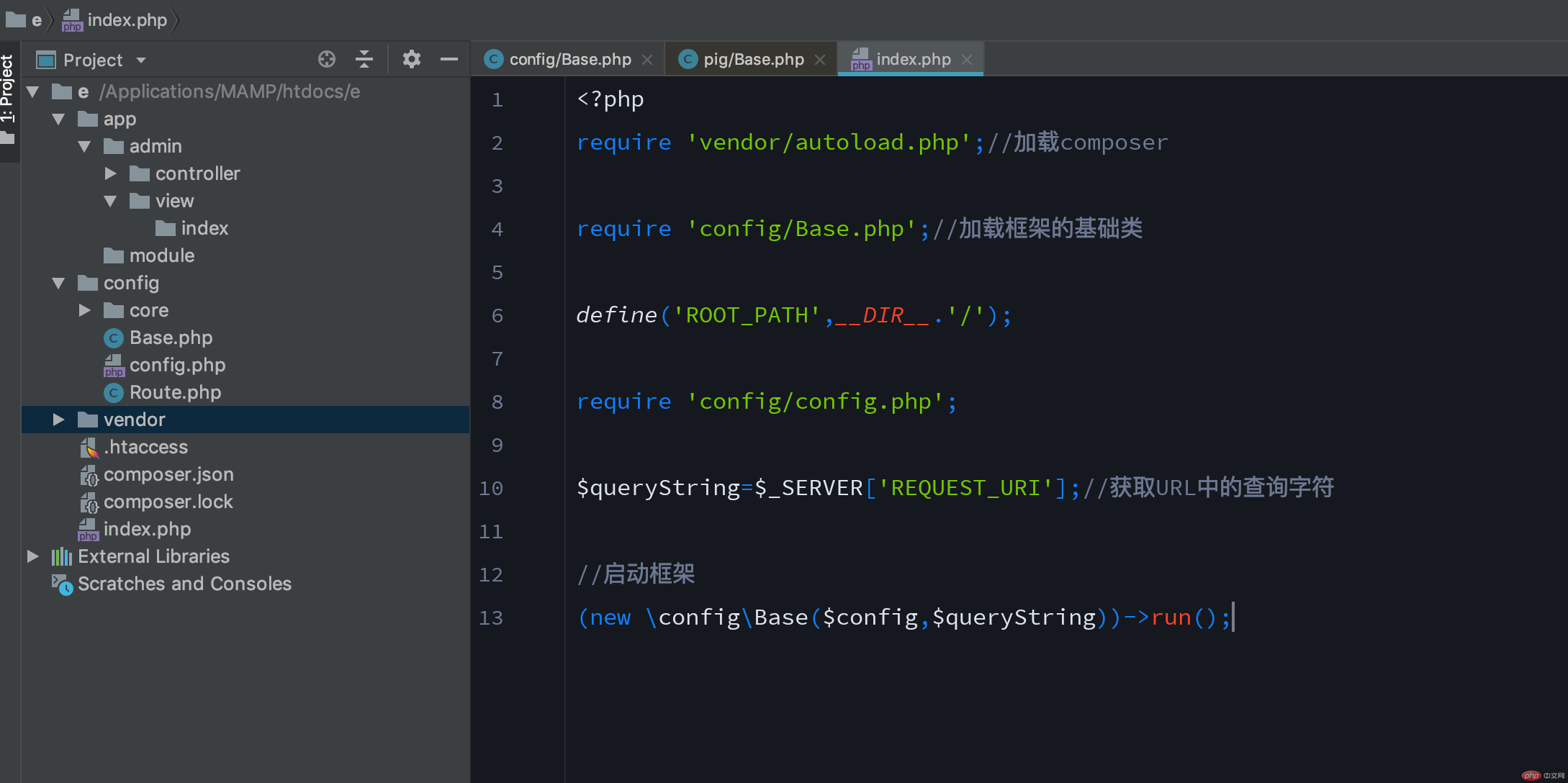1568x783 pixels.
Task: Collapse the admin folder
Action: click(85, 146)
